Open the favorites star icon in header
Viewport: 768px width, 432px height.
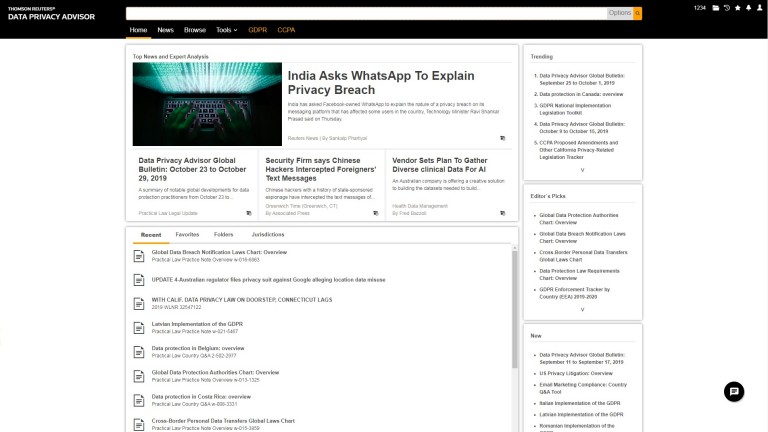pos(738,8)
